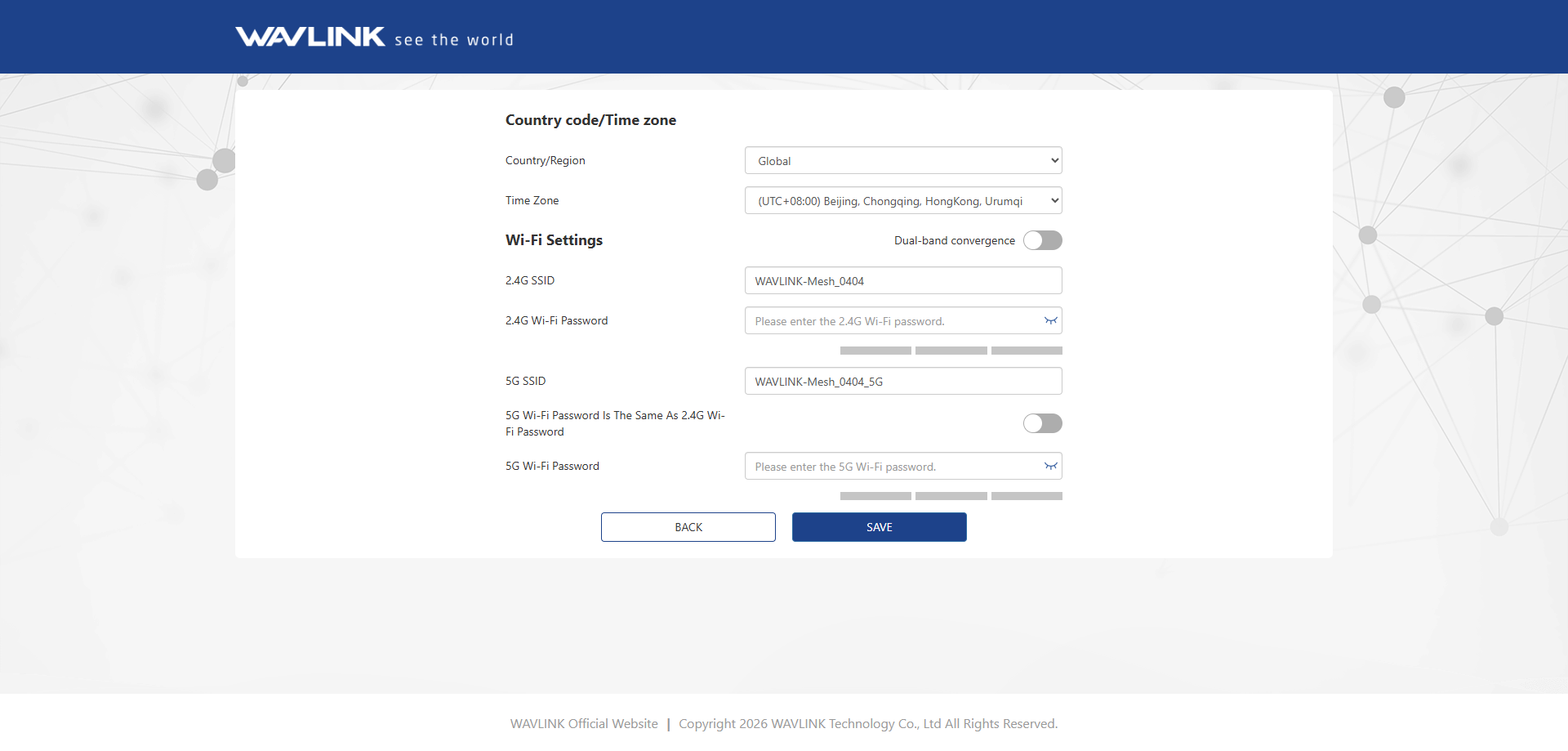Click the Country code/Time zone heading
1568x751 pixels.
[x=590, y=120]
